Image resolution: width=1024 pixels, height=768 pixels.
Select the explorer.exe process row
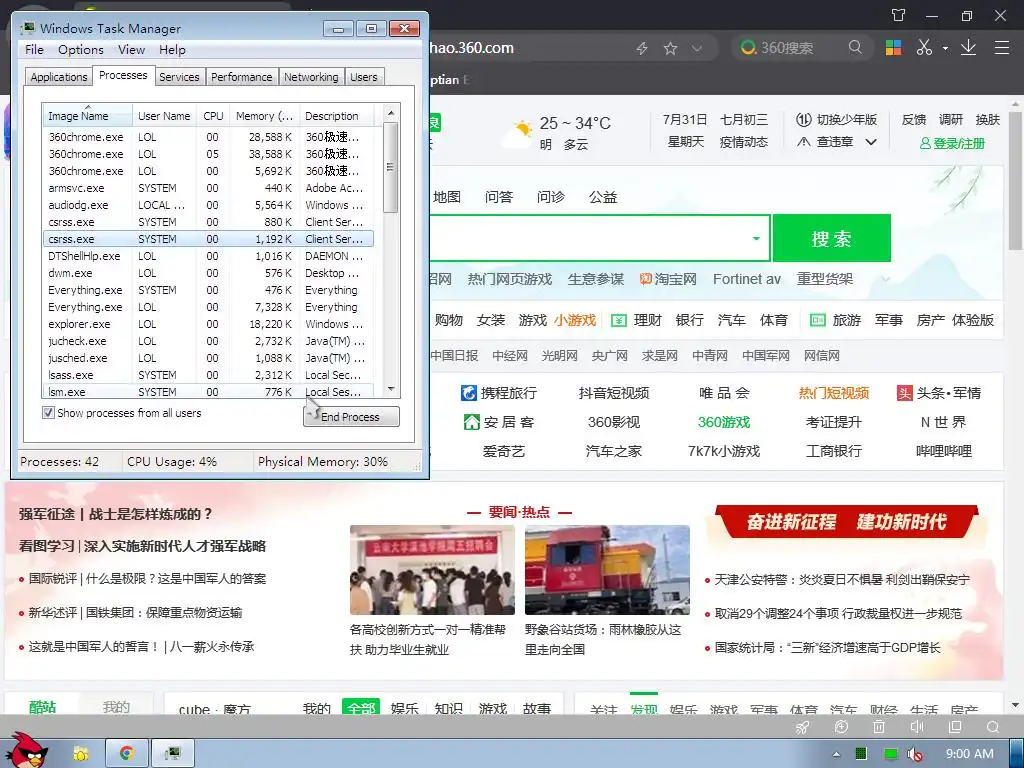[208, 324]
